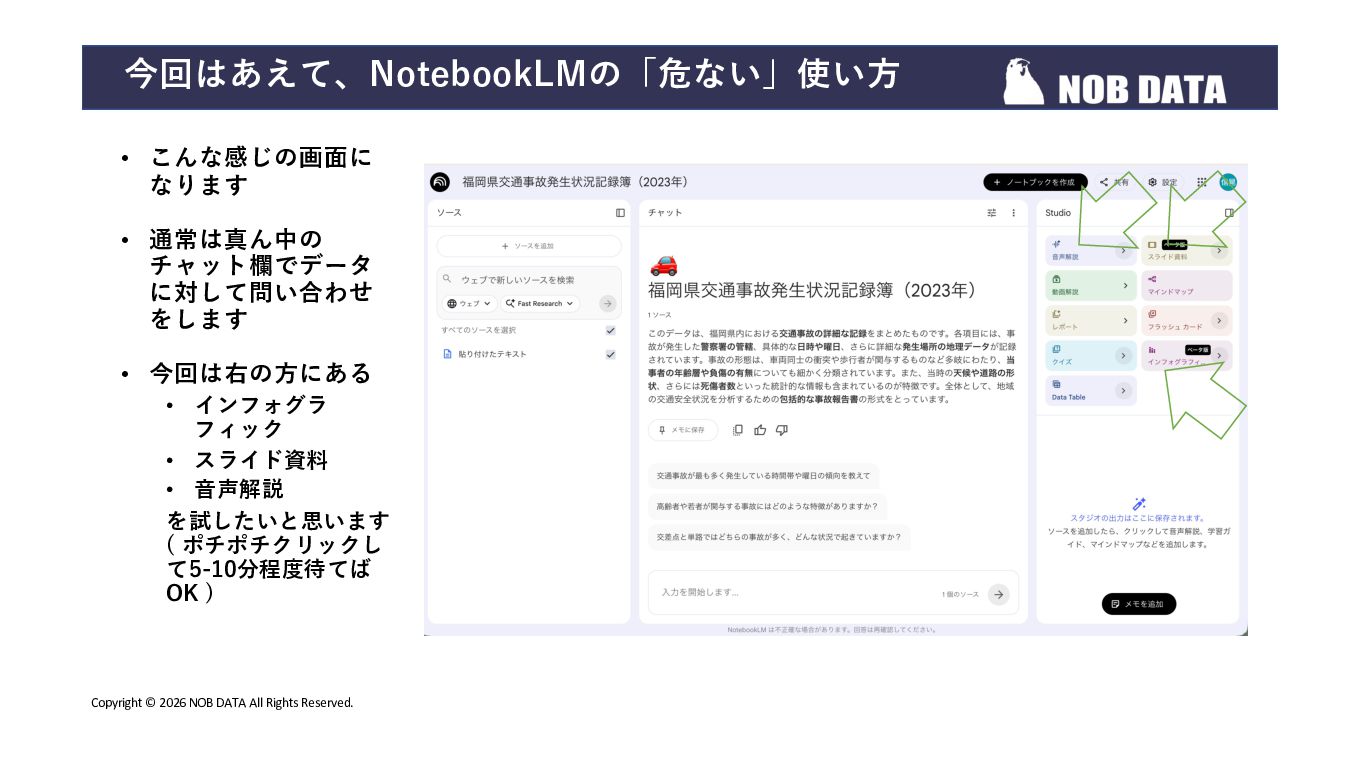Click マインドマップ tile in Studio
The width and height of the screenshot is (1361, 765).
pyautogui.click(x=1186, y=285)
